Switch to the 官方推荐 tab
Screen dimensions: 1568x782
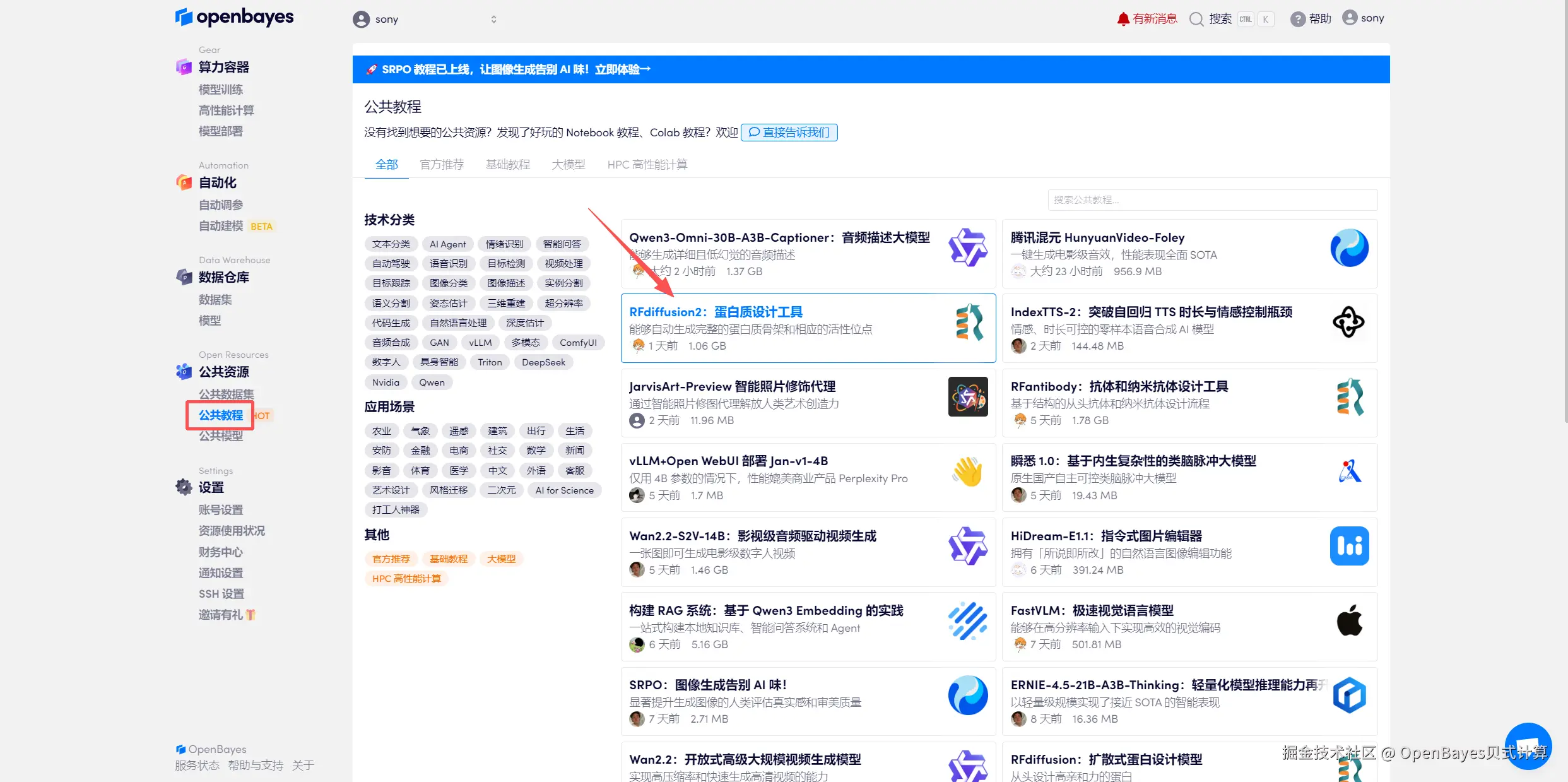click(442, 164)
